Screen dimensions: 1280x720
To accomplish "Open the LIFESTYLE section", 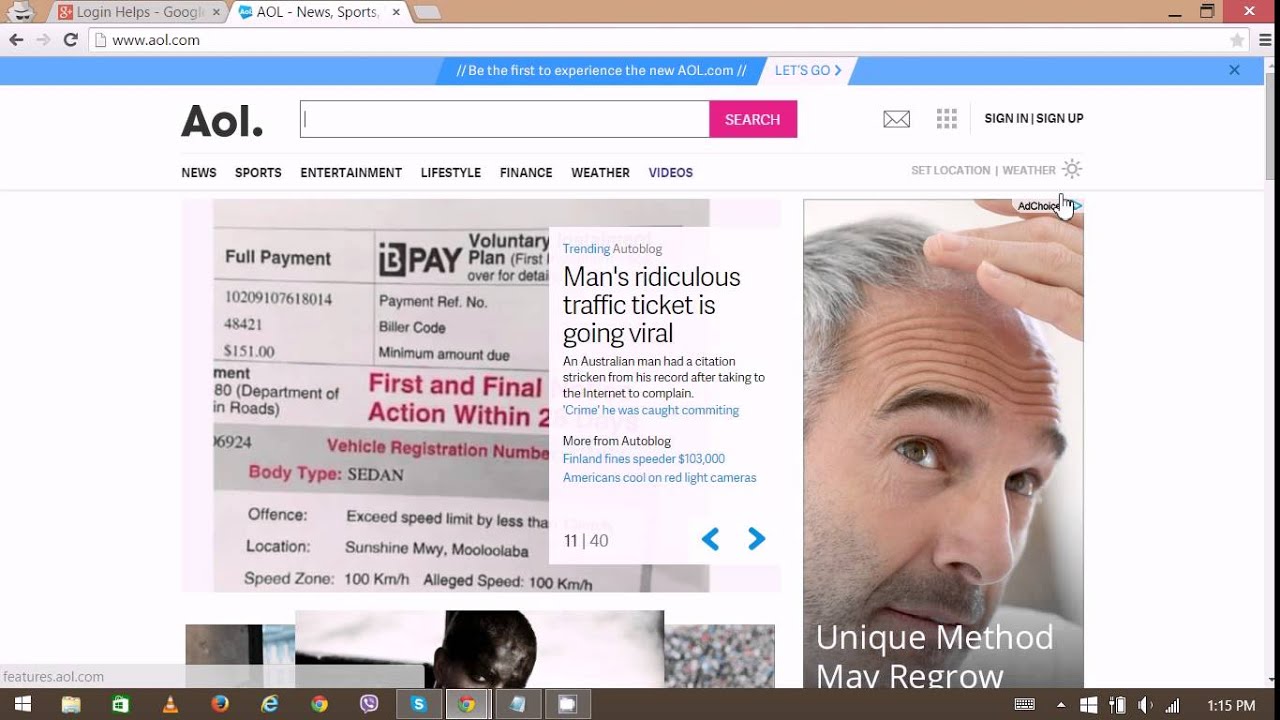I will point(451,173).
